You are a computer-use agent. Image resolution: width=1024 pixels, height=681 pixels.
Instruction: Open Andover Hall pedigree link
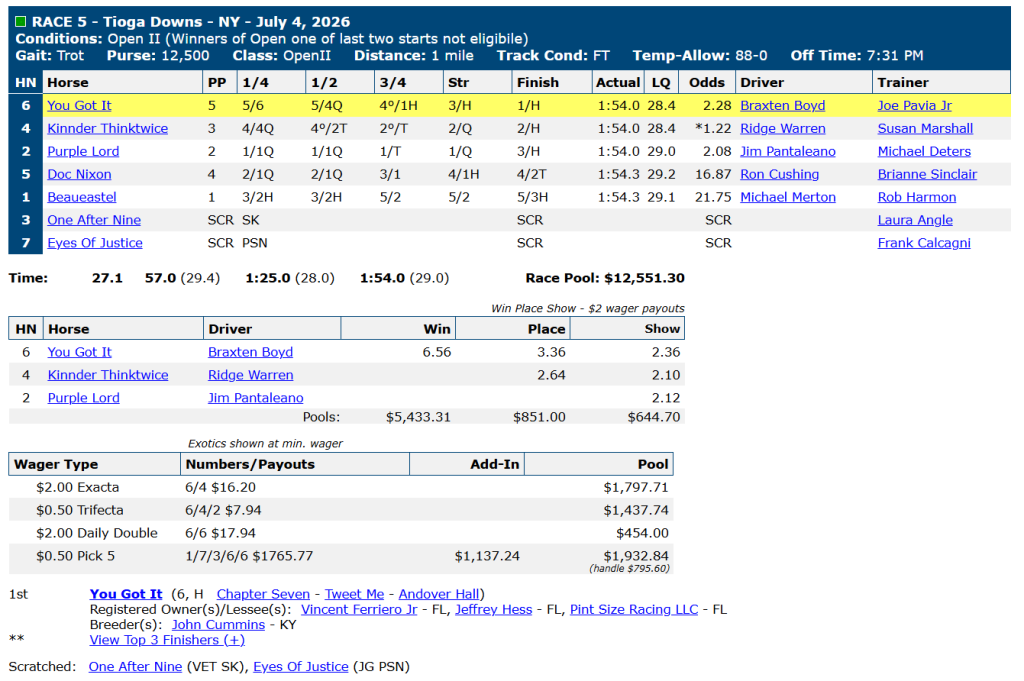click(x=439, y=594)
